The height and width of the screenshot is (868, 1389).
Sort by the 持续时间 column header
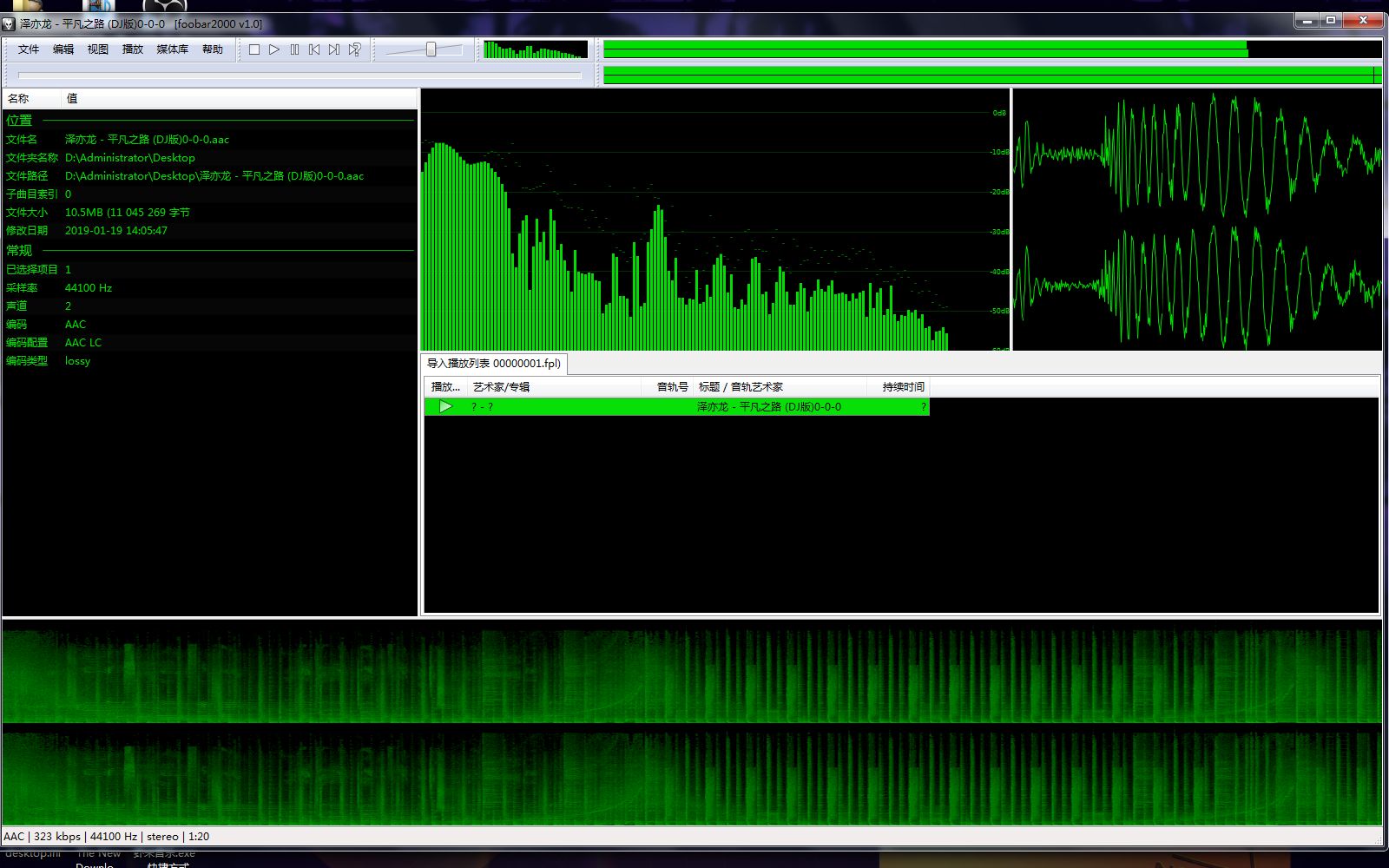(899, 386)
